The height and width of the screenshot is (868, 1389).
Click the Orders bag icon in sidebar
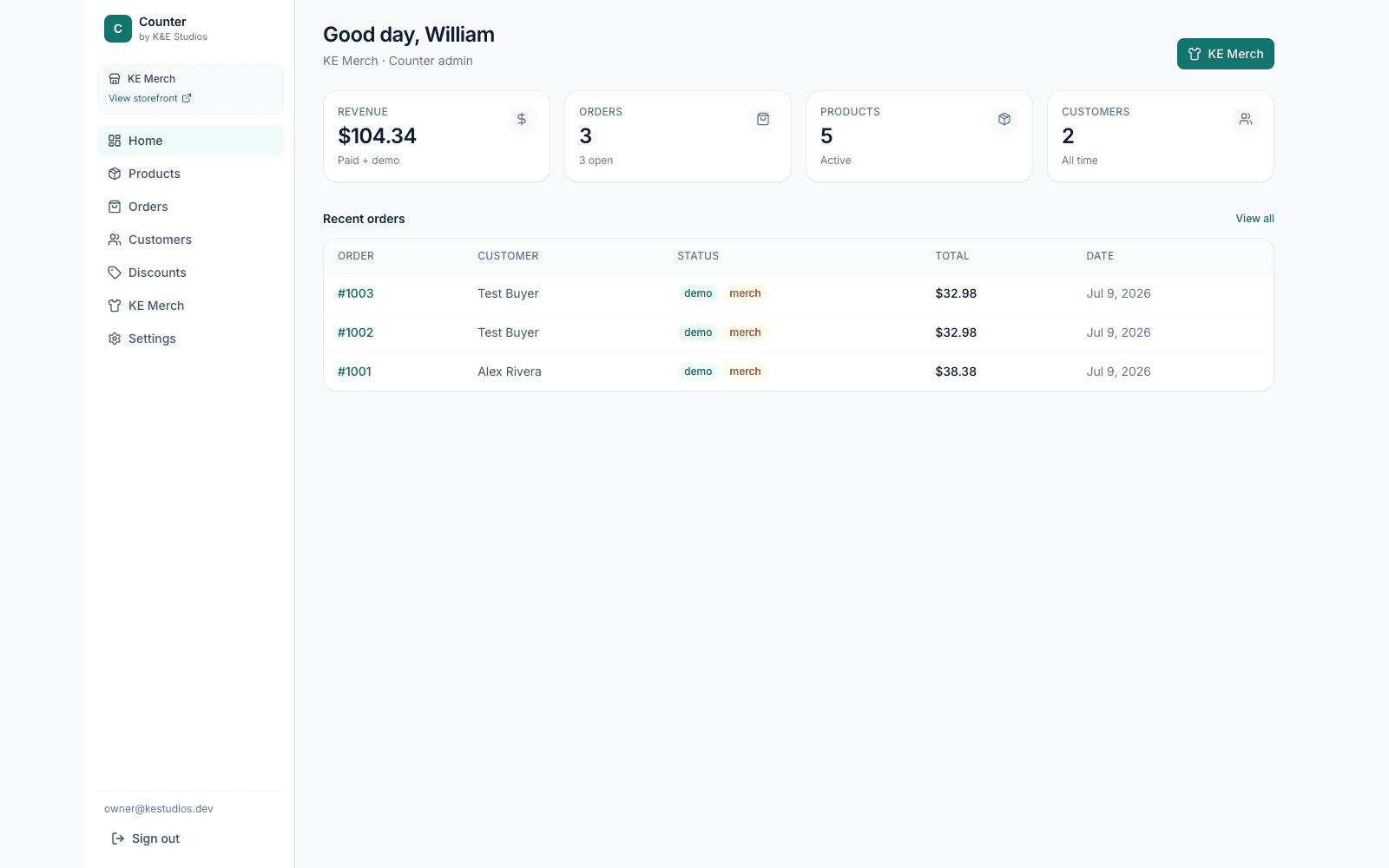(115, 207)
